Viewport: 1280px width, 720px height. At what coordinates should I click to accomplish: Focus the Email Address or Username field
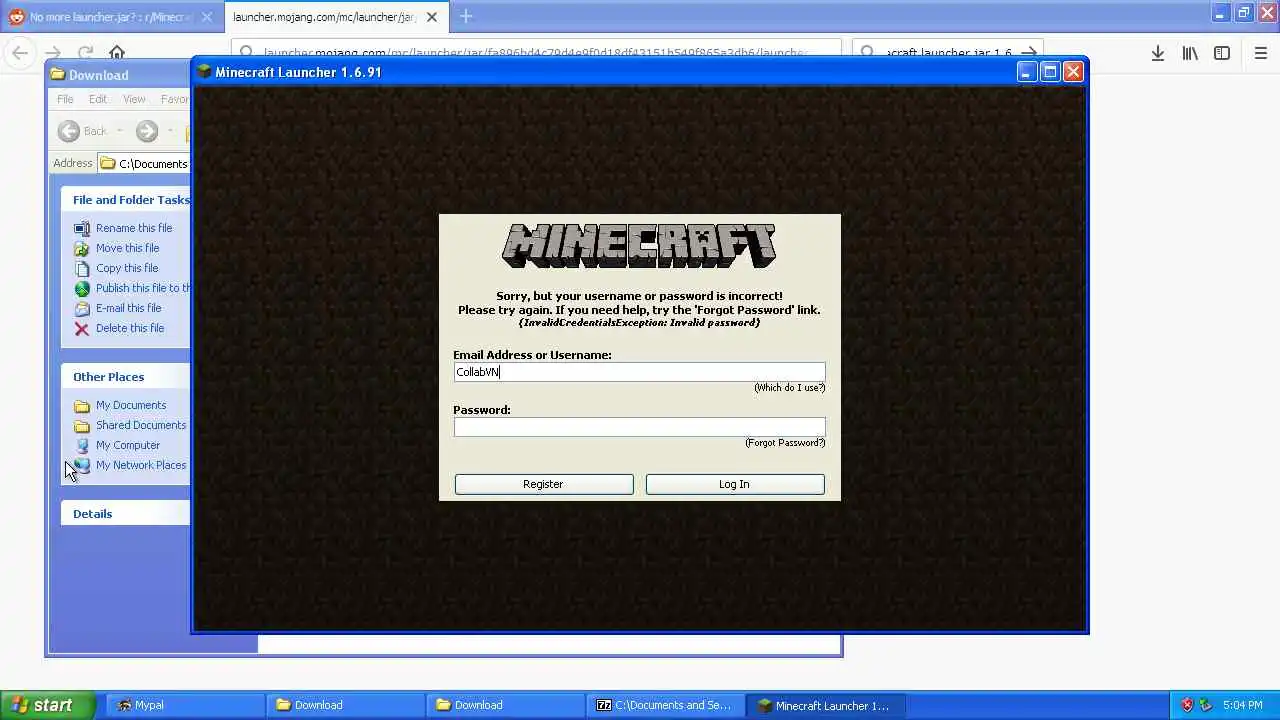pyautogui.click(x=639, y=372)
